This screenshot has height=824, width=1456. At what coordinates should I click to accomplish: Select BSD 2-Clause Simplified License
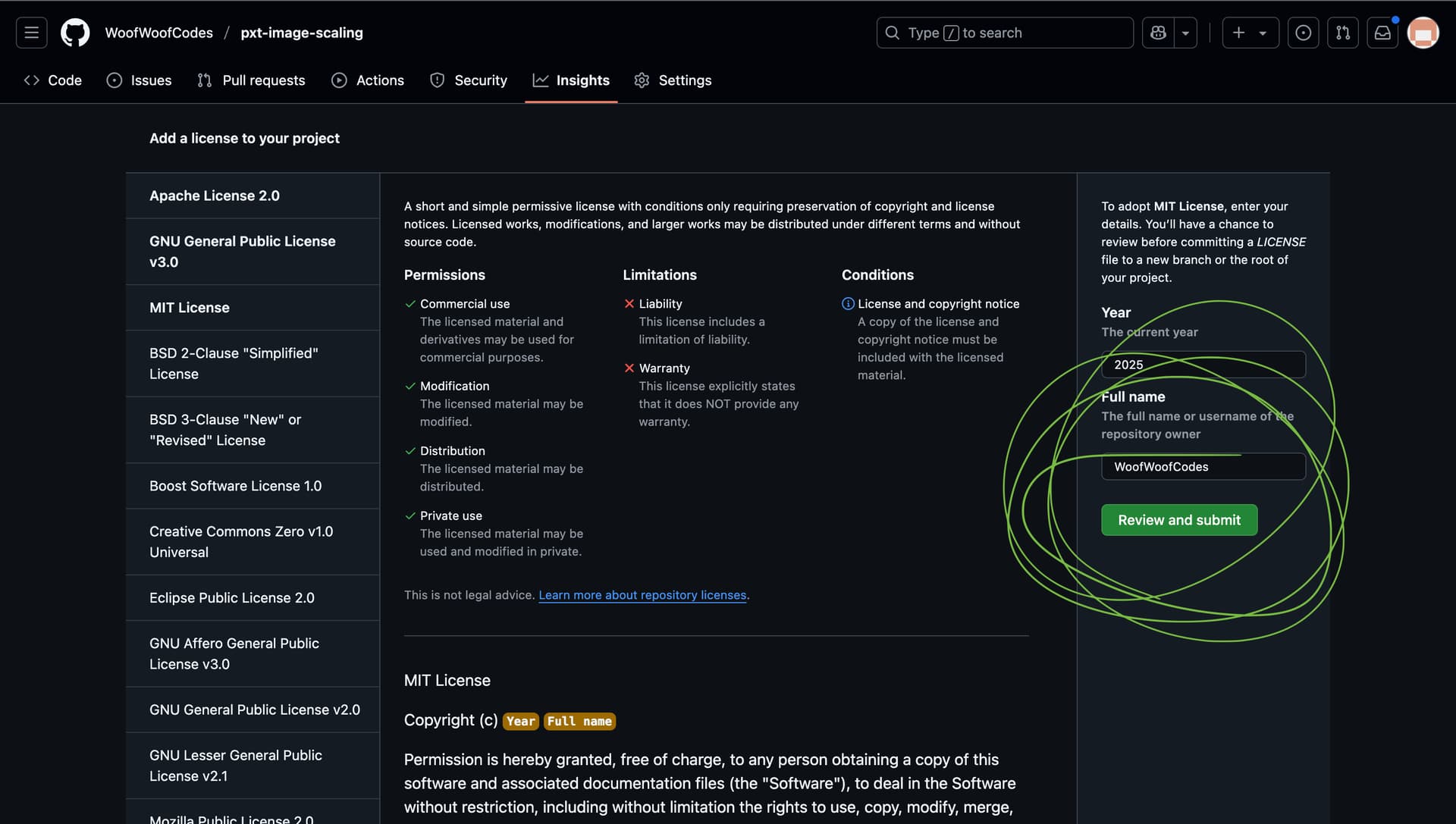[x=253, y=364]
